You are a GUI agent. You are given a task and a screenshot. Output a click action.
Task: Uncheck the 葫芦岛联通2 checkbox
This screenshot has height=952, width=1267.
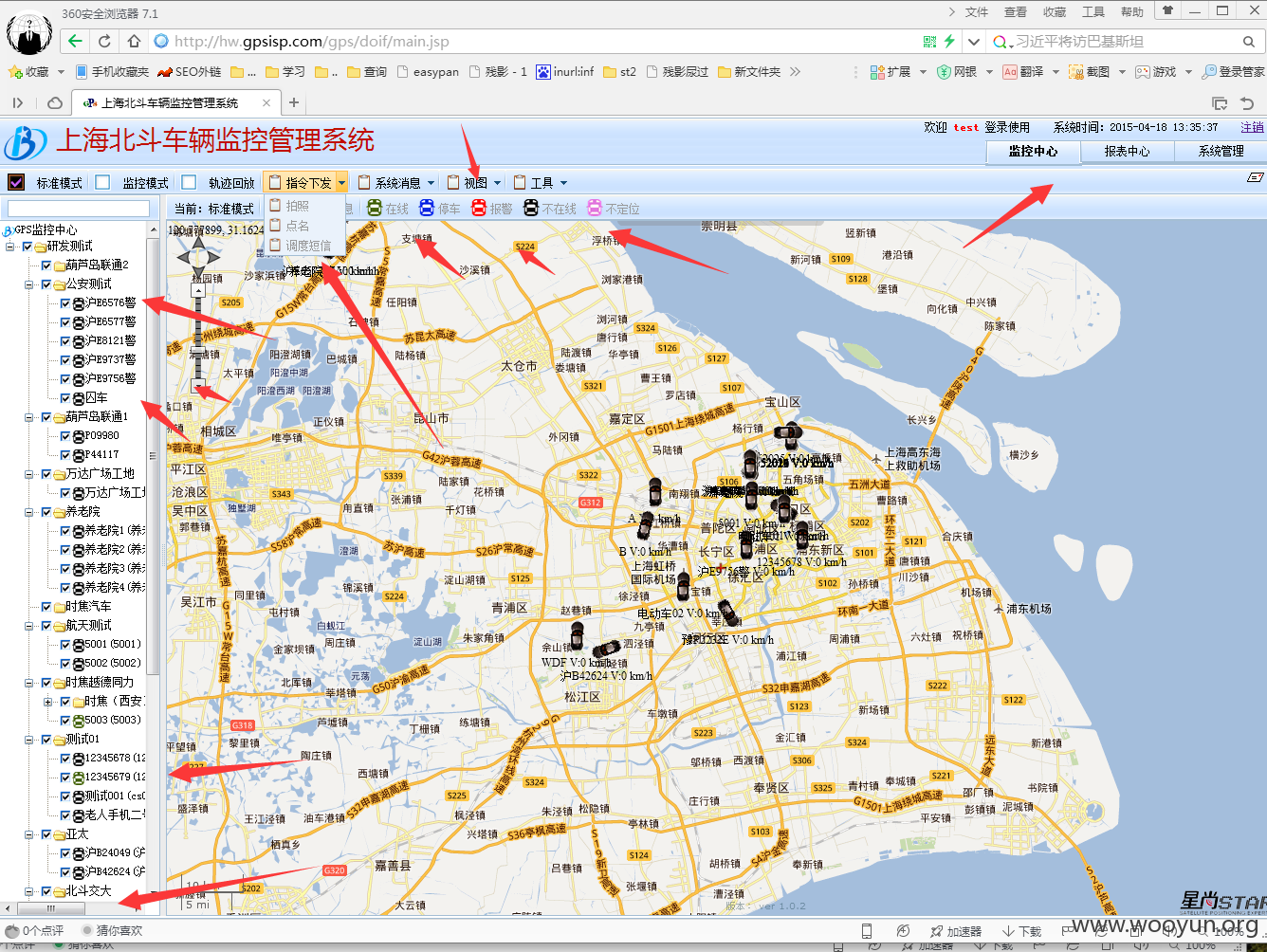click(x=46, y=265)
